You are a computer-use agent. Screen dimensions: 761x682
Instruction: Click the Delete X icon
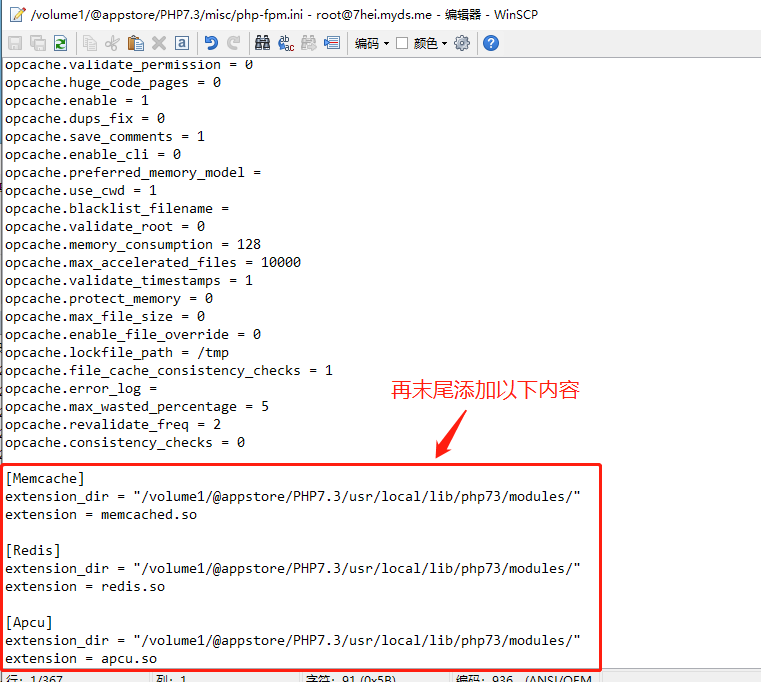158,43
